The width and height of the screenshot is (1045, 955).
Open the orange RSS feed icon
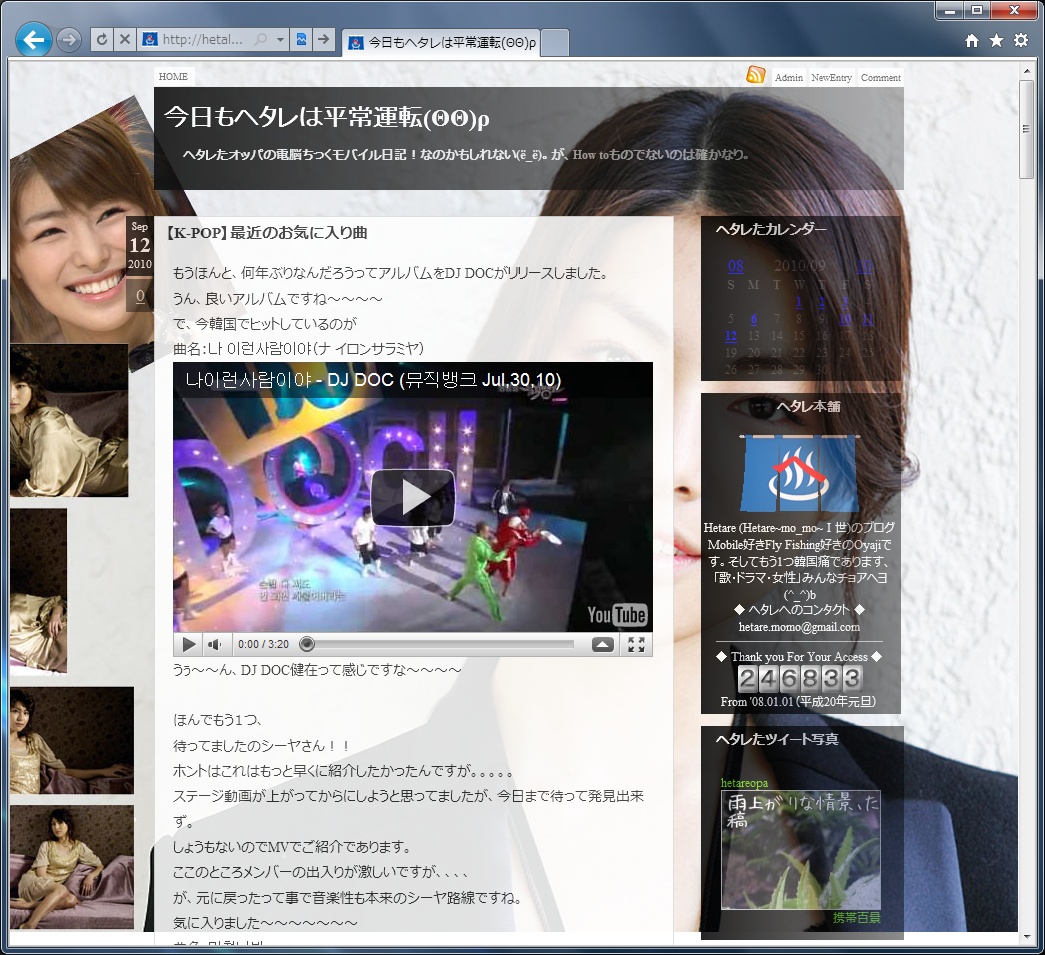[756, 75]
